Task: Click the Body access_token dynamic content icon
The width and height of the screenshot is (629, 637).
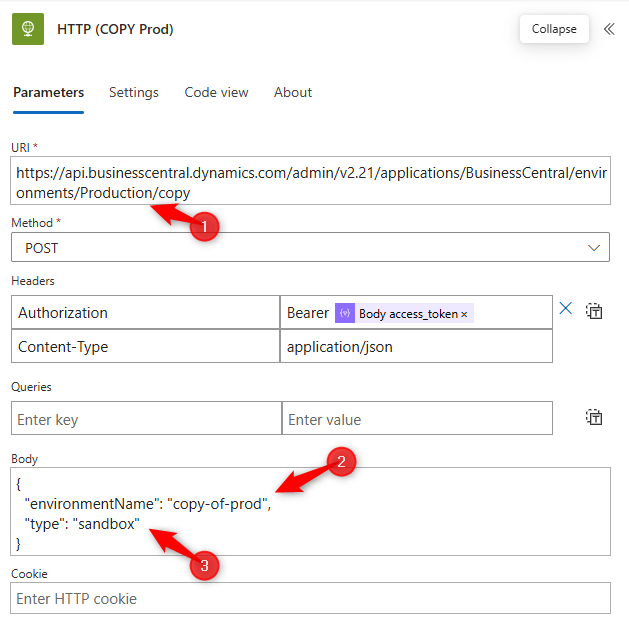Action: tap(345, 313)
